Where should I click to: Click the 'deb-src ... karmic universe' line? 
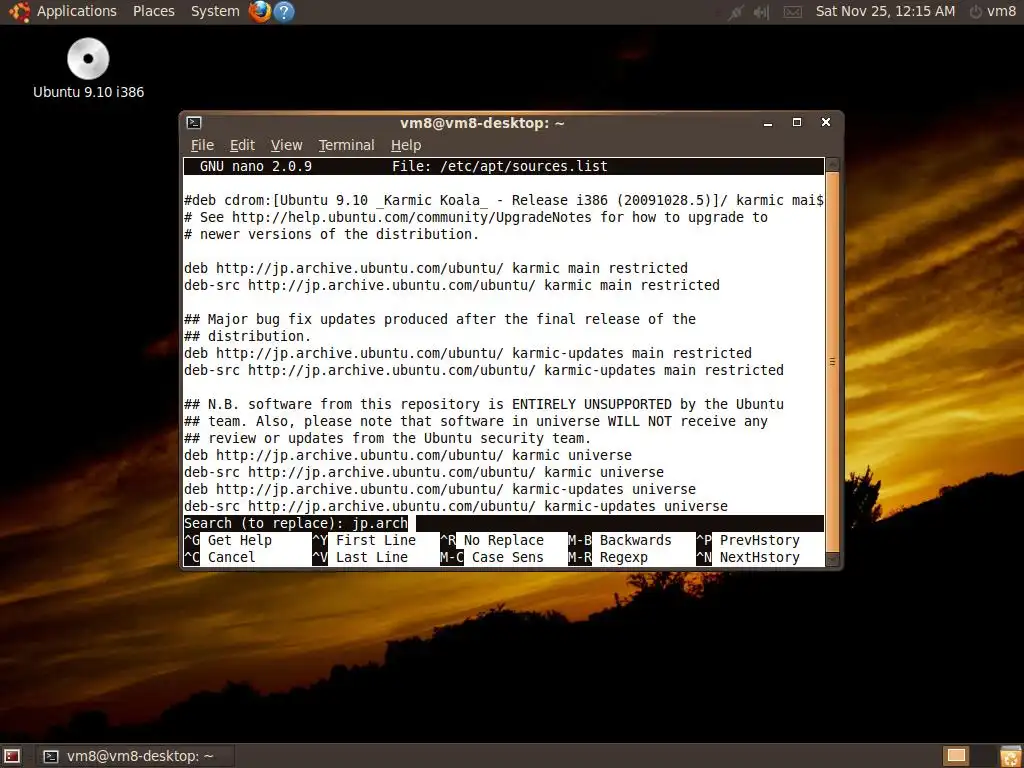(x=424, y=472)
